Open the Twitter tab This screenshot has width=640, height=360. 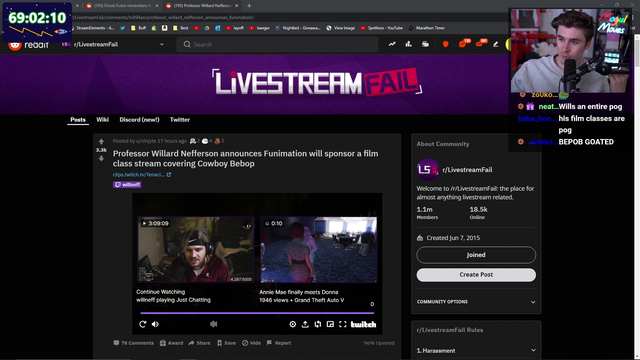180,120
